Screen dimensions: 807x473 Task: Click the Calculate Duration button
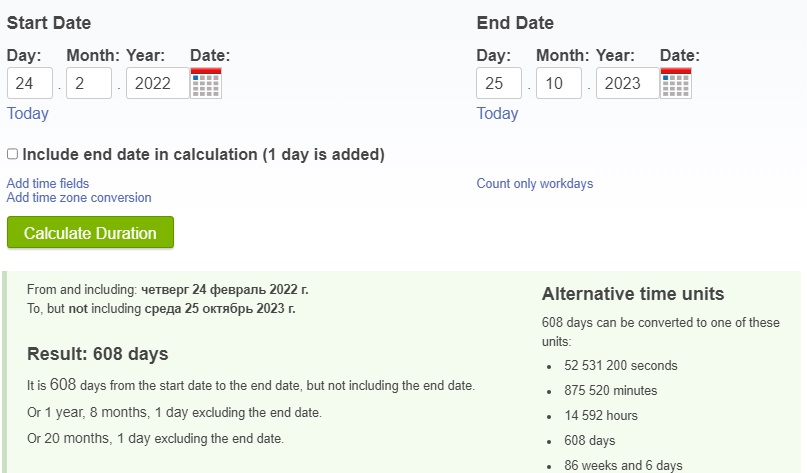coord(90,233)
